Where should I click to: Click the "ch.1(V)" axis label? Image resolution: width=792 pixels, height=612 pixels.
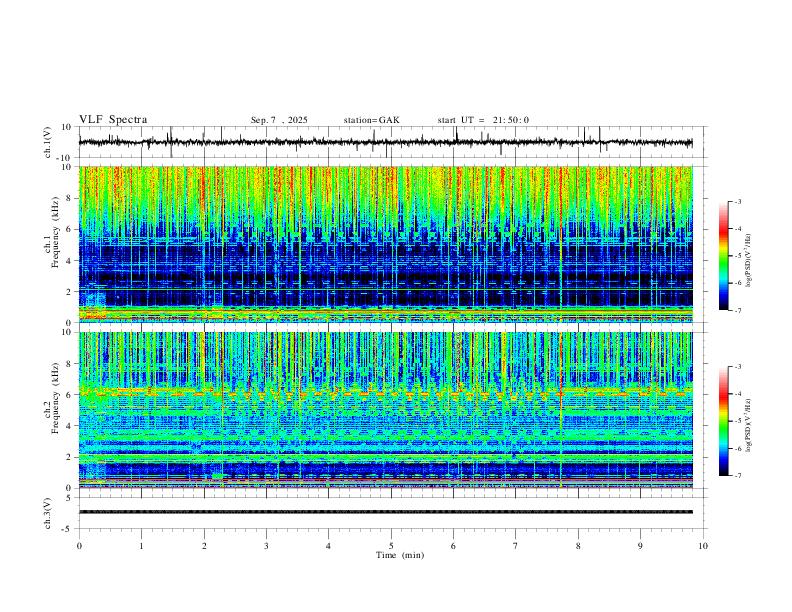coord(48,142)
